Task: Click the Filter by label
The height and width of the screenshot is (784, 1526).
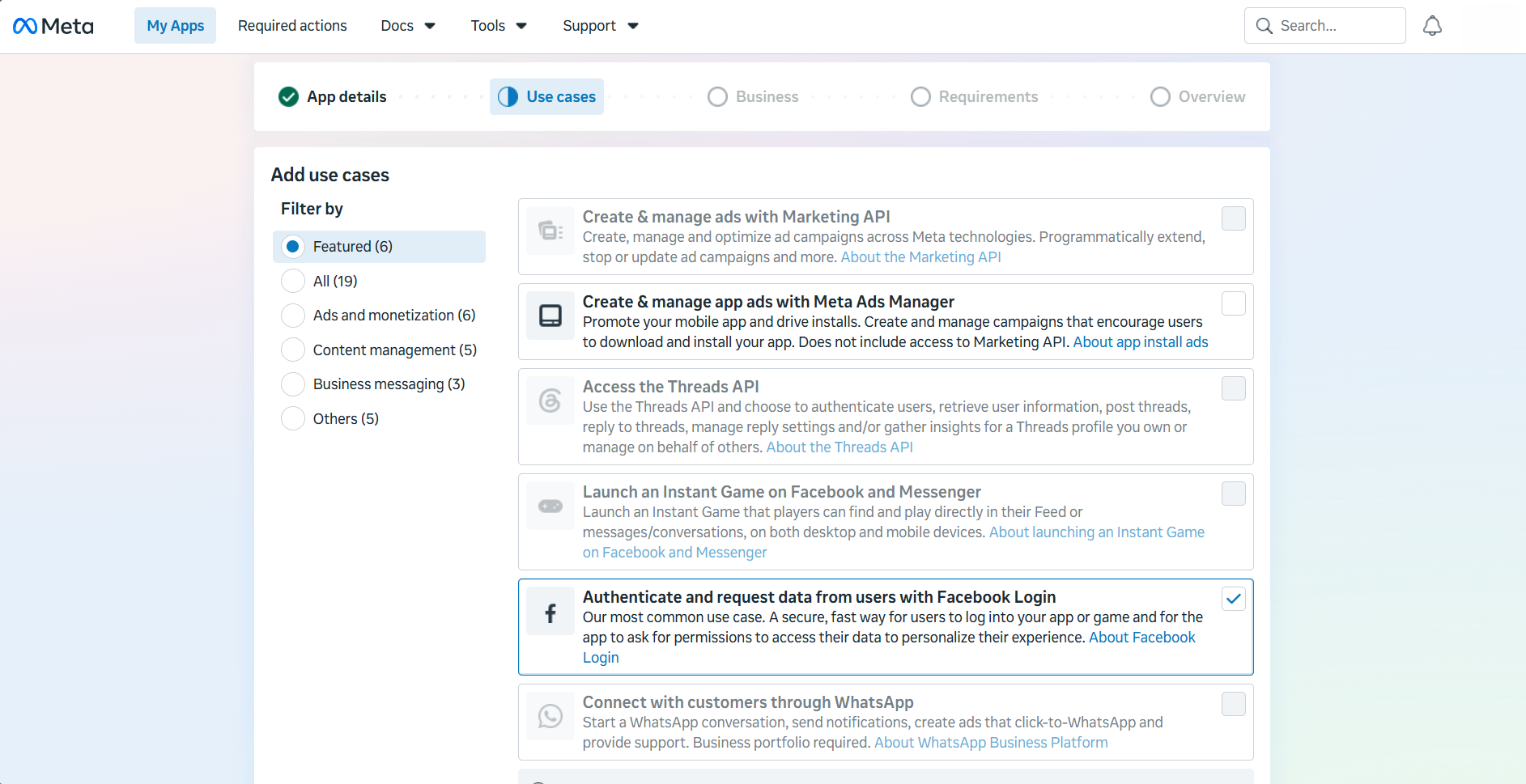Action: (312, 209)
